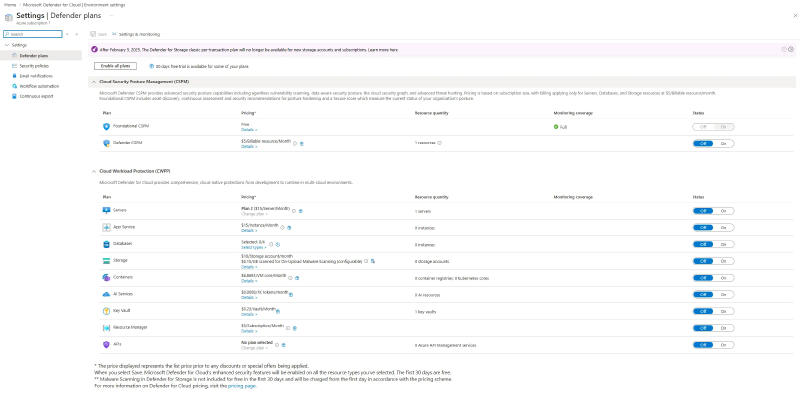Viewport: 800px width, 396px height.
Task: Toggle the Resource Manager plan status switch
Action: pos(713,328)
